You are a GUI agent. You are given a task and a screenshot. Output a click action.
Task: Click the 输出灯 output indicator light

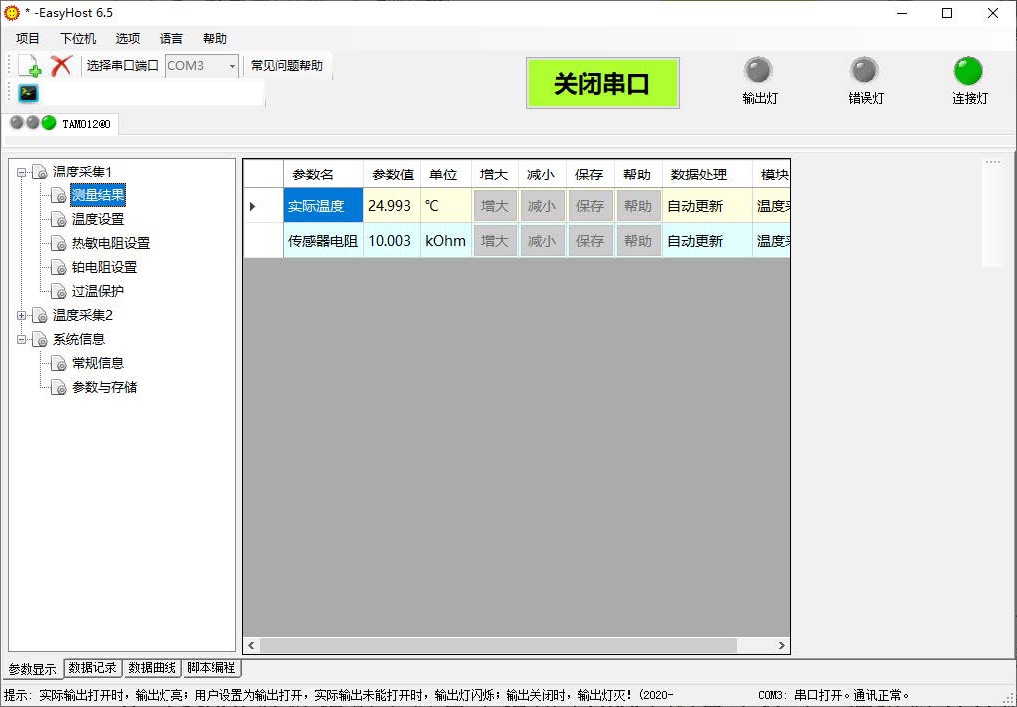tap(759, 71)
